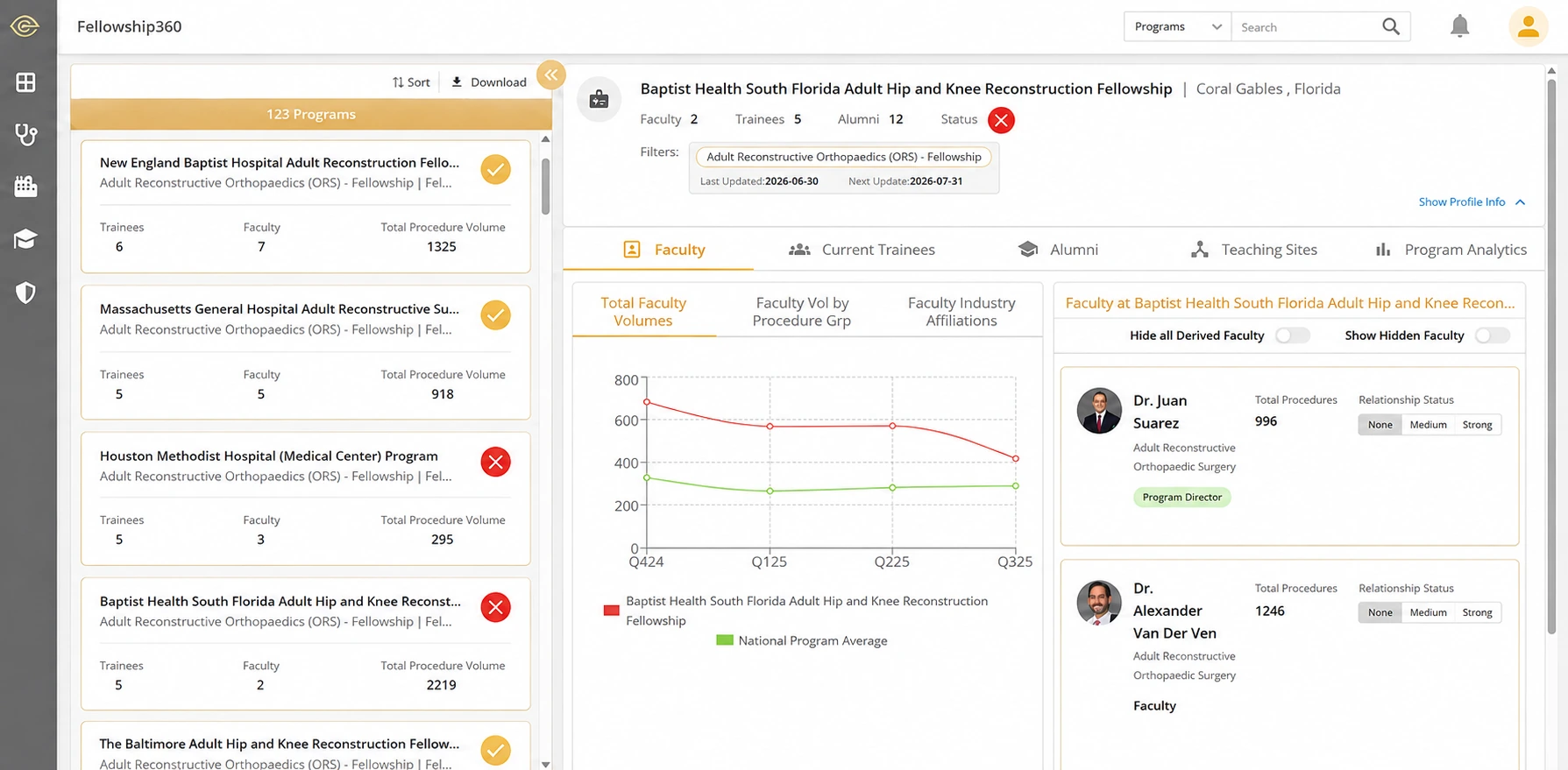The image size is (1568, 770).
Task: Click Baptist Health card red X icon
Action: pos(495,607)
